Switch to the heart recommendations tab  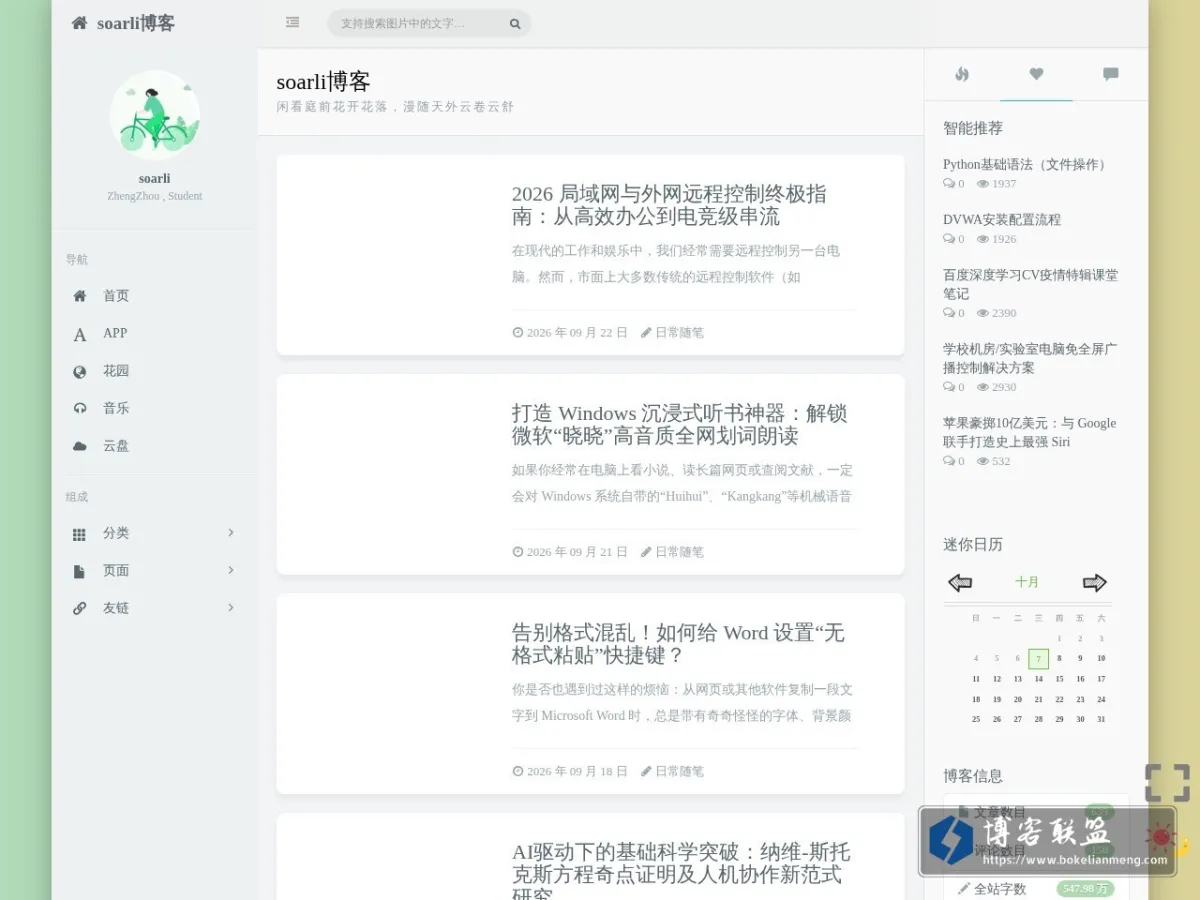click(1036, 74)
